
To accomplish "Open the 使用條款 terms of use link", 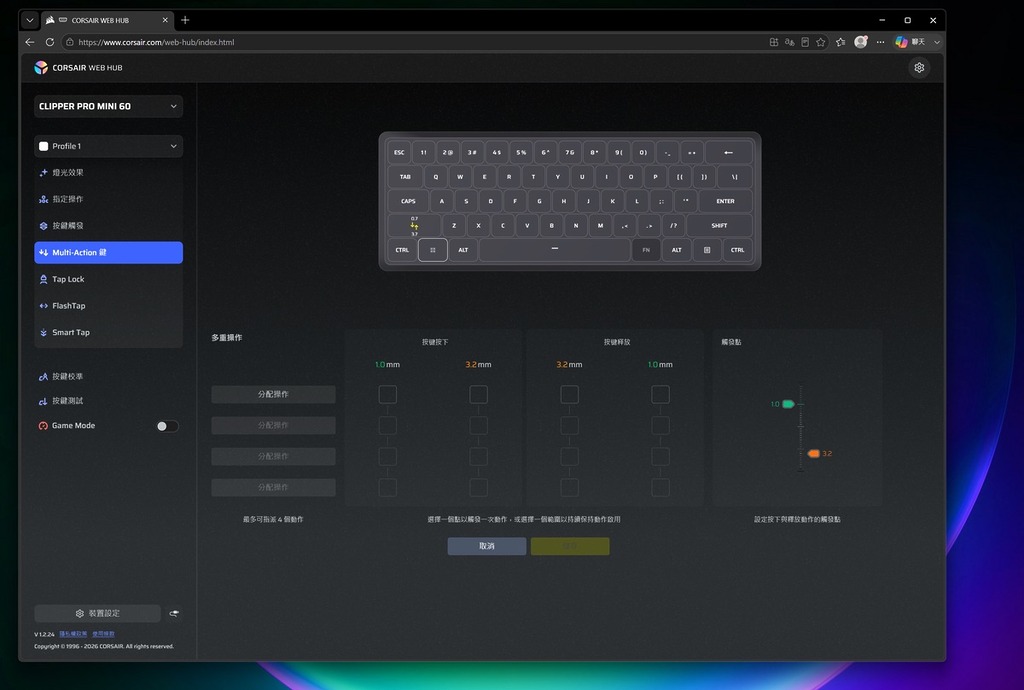I will click(x=103, y=634).
